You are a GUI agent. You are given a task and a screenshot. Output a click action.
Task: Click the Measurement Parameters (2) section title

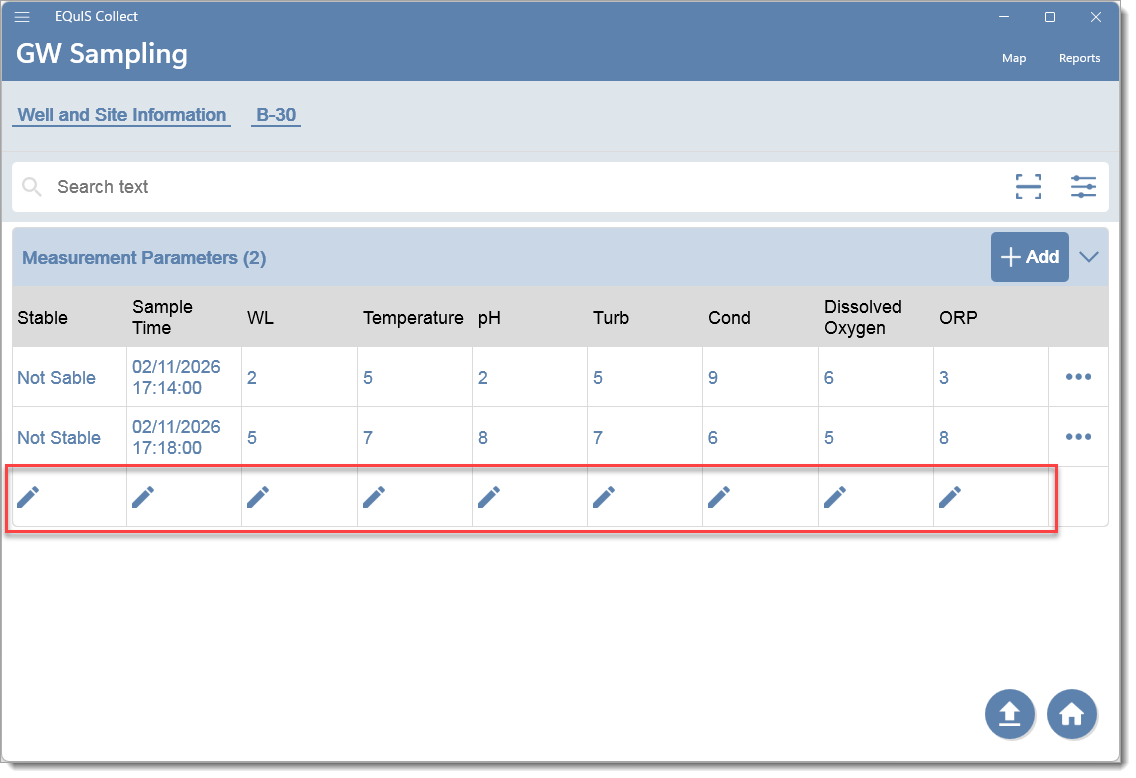click(144, 258)
